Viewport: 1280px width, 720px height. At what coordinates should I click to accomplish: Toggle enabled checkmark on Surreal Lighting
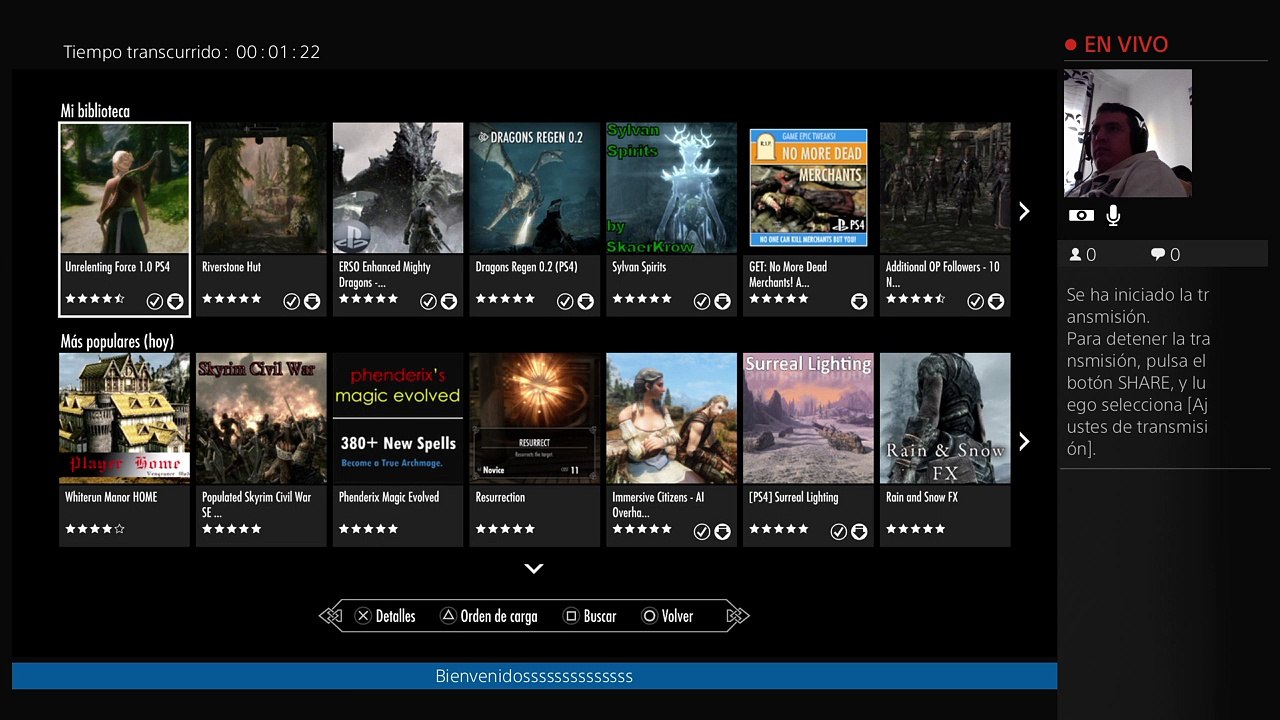click(x=839, y=531)
